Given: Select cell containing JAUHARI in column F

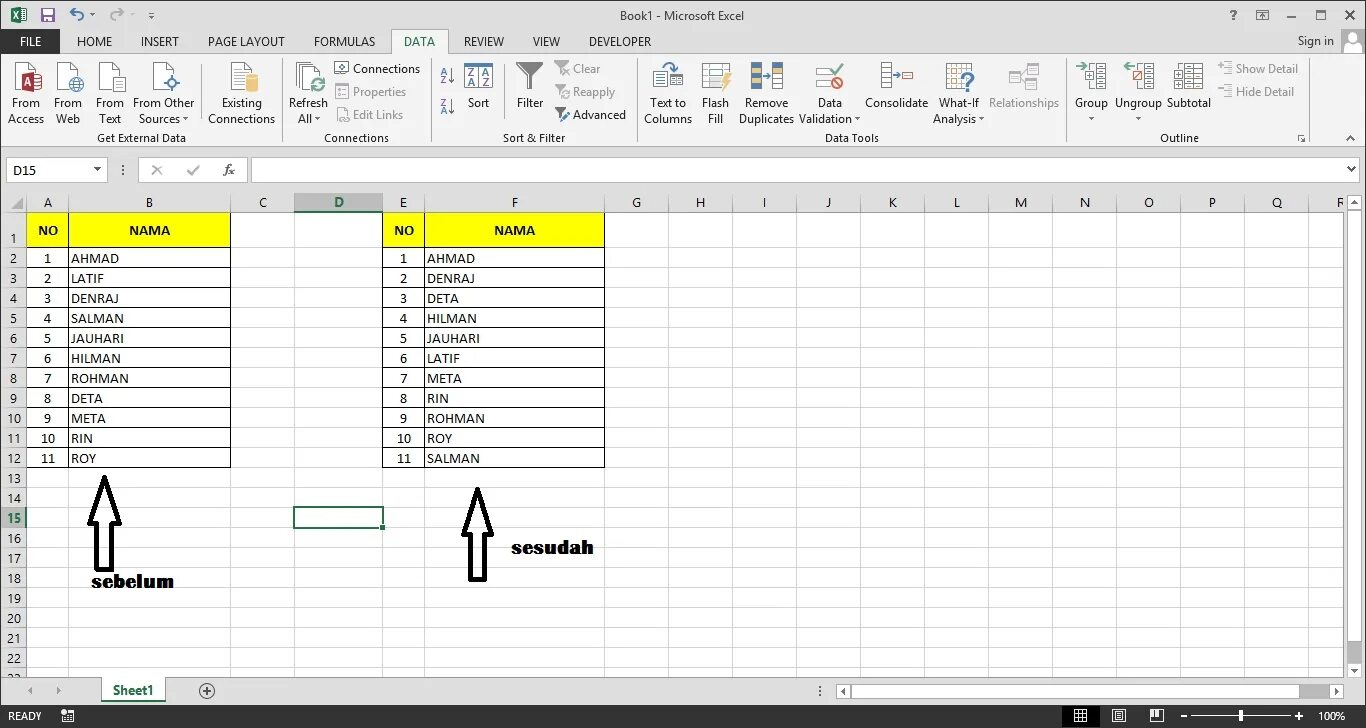Looking at the screenshot, I should (x=514, y=338).
